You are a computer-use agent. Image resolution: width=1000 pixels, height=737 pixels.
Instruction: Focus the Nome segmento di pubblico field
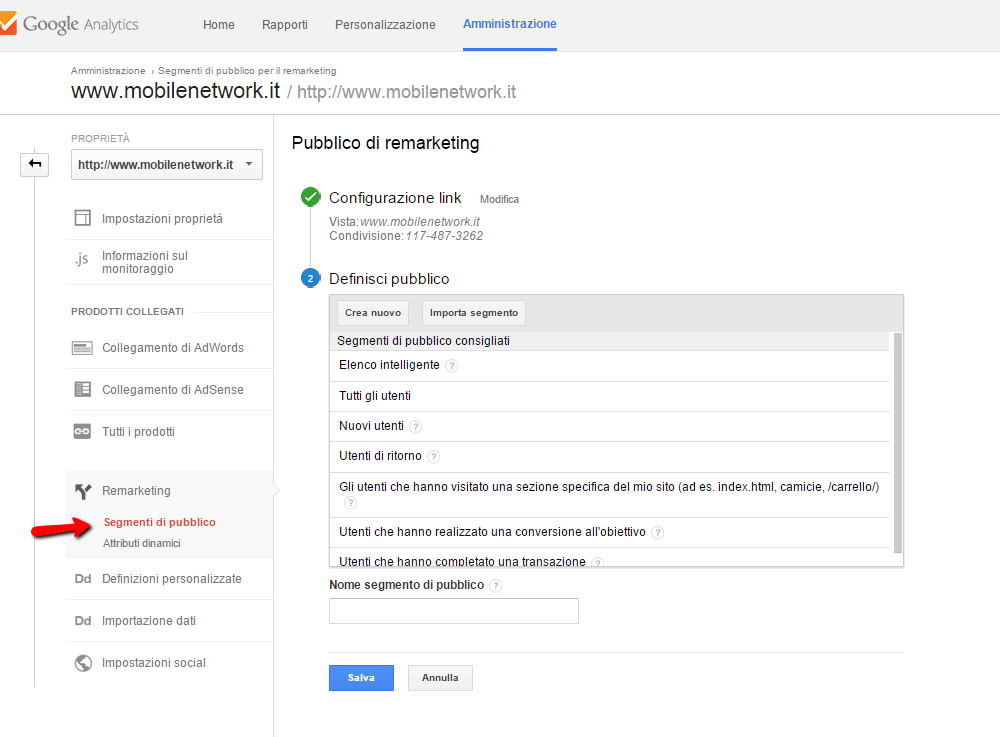coord(453,611)
